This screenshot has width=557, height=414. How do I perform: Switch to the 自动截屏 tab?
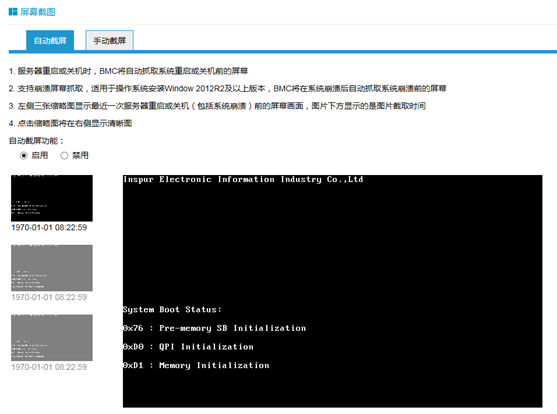50,41
